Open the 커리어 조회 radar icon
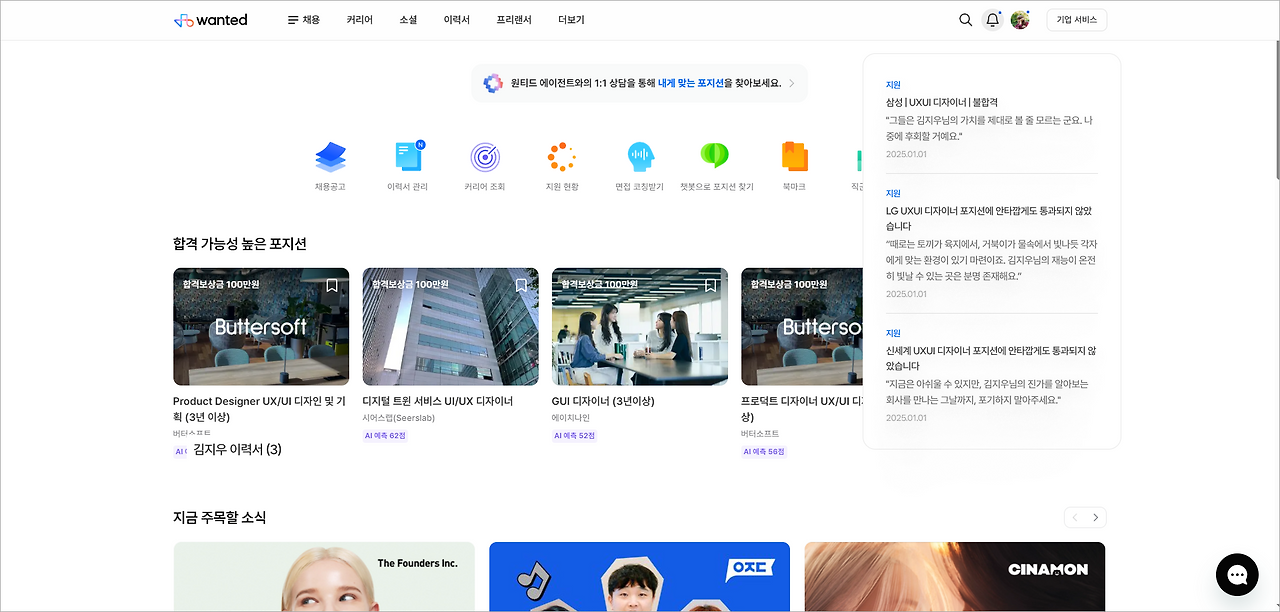The width and height of the screenshot is (1280, 612). (x=485, y=157)
